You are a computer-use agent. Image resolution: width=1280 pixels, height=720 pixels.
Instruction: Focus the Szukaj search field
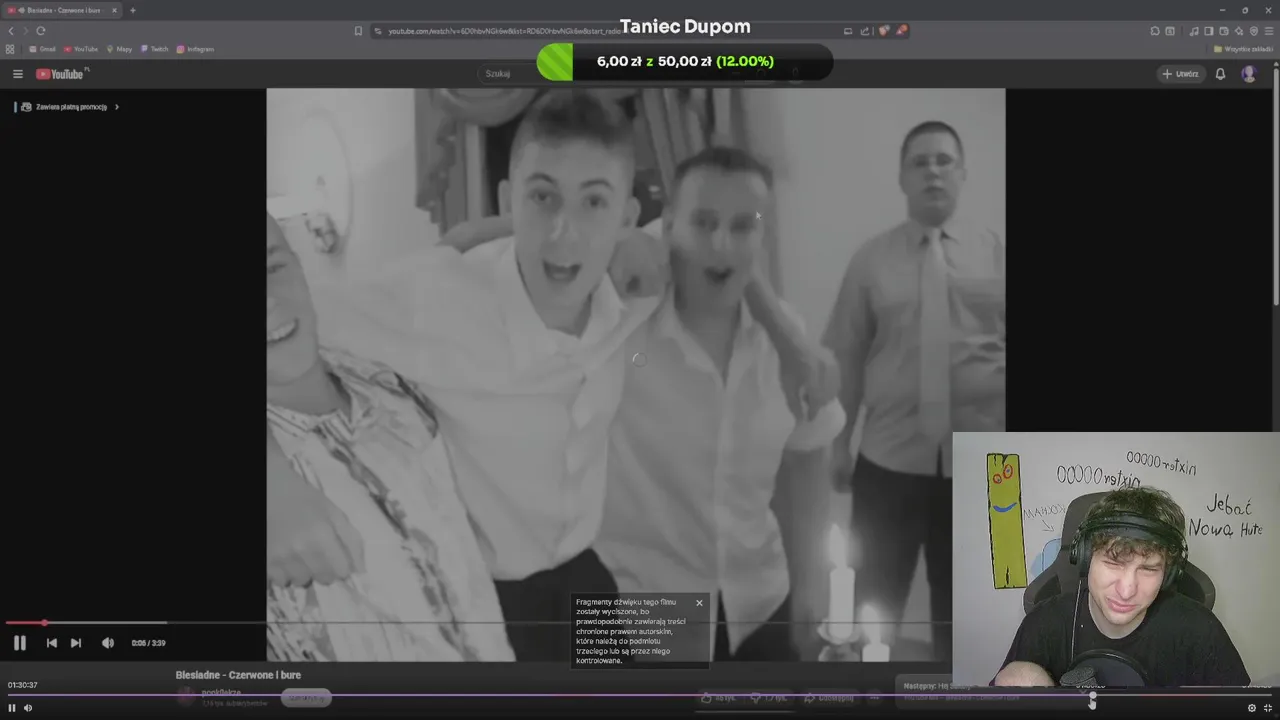click(600, 73)
